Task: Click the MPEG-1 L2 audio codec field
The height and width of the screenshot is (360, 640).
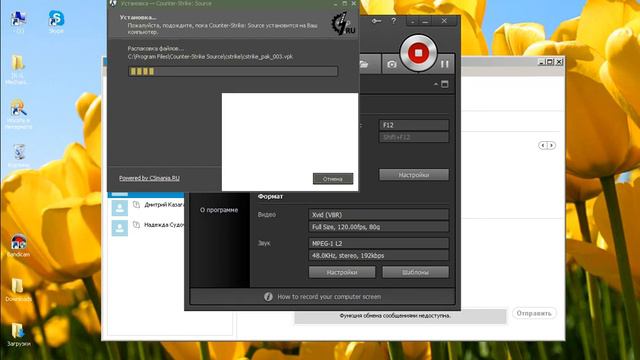Action: (x=378, y=243)
